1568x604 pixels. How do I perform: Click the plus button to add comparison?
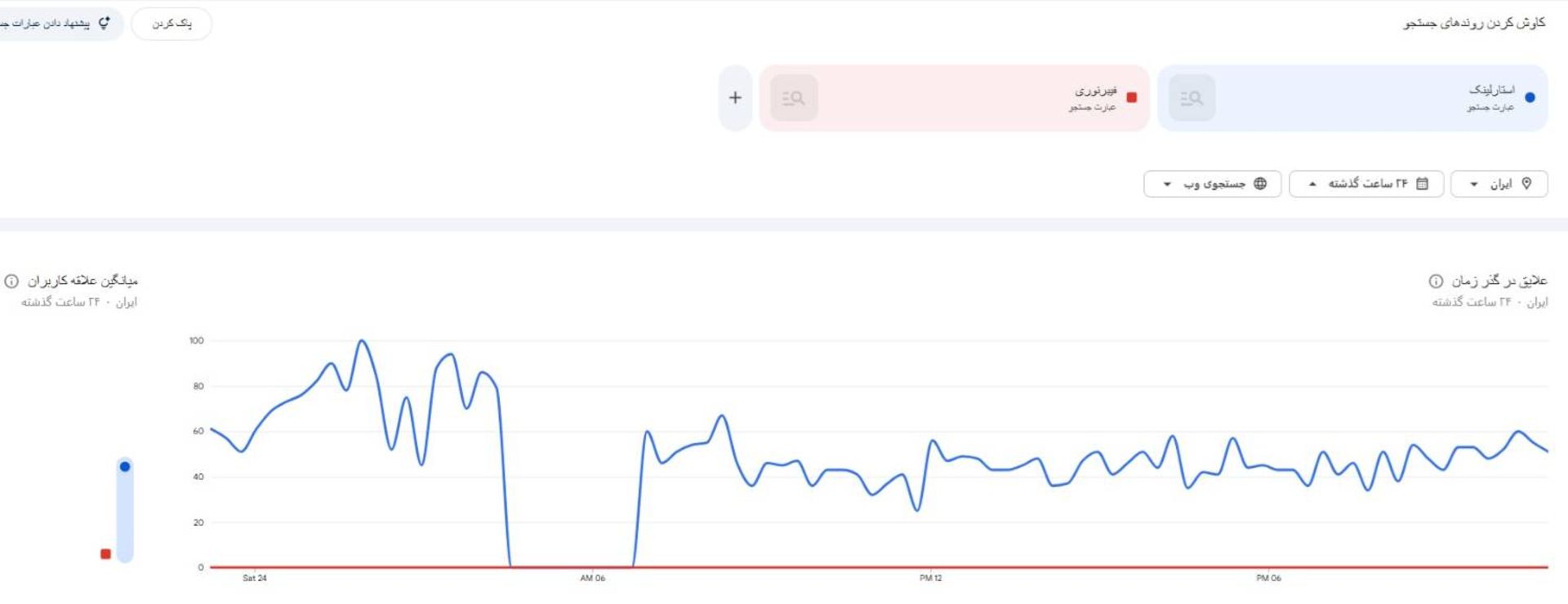pos(735,98)
